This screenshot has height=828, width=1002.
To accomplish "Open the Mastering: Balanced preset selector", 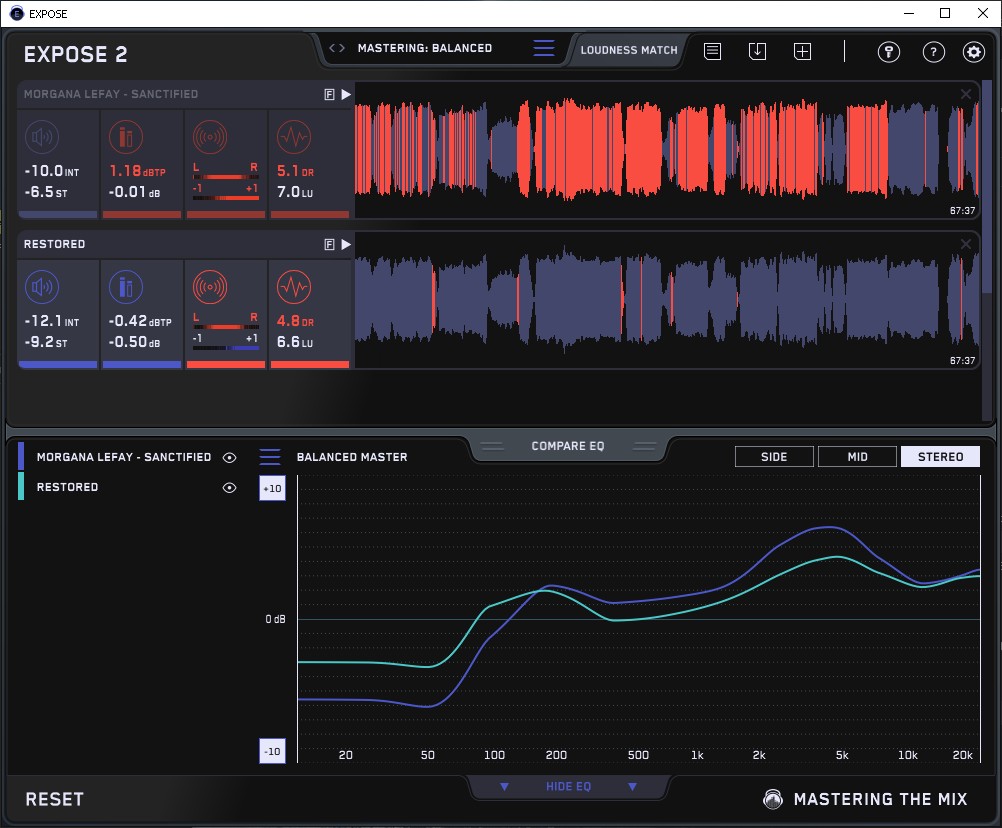I will pos(424,48).
